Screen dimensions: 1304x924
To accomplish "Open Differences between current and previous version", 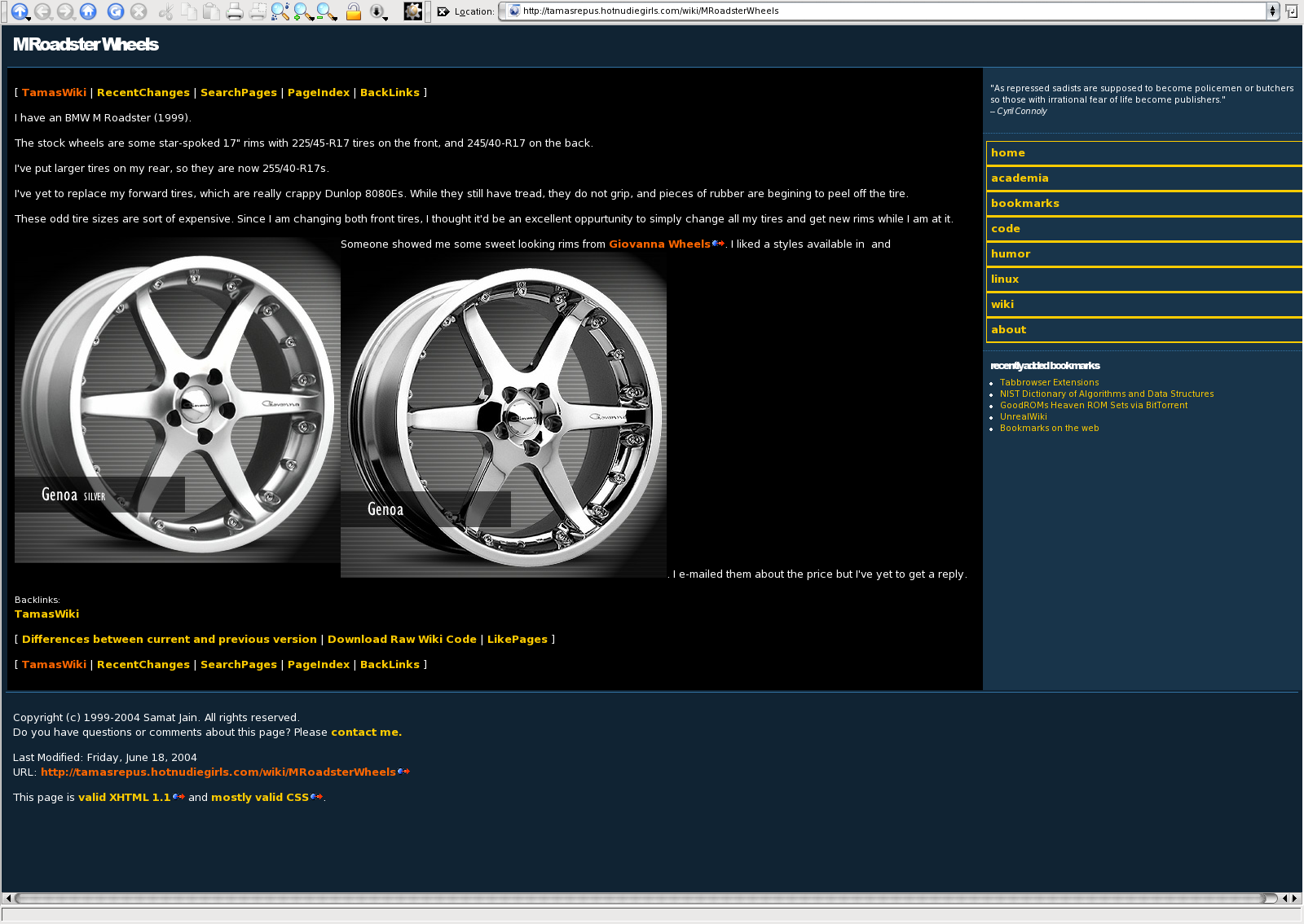I will coord(170,640).
